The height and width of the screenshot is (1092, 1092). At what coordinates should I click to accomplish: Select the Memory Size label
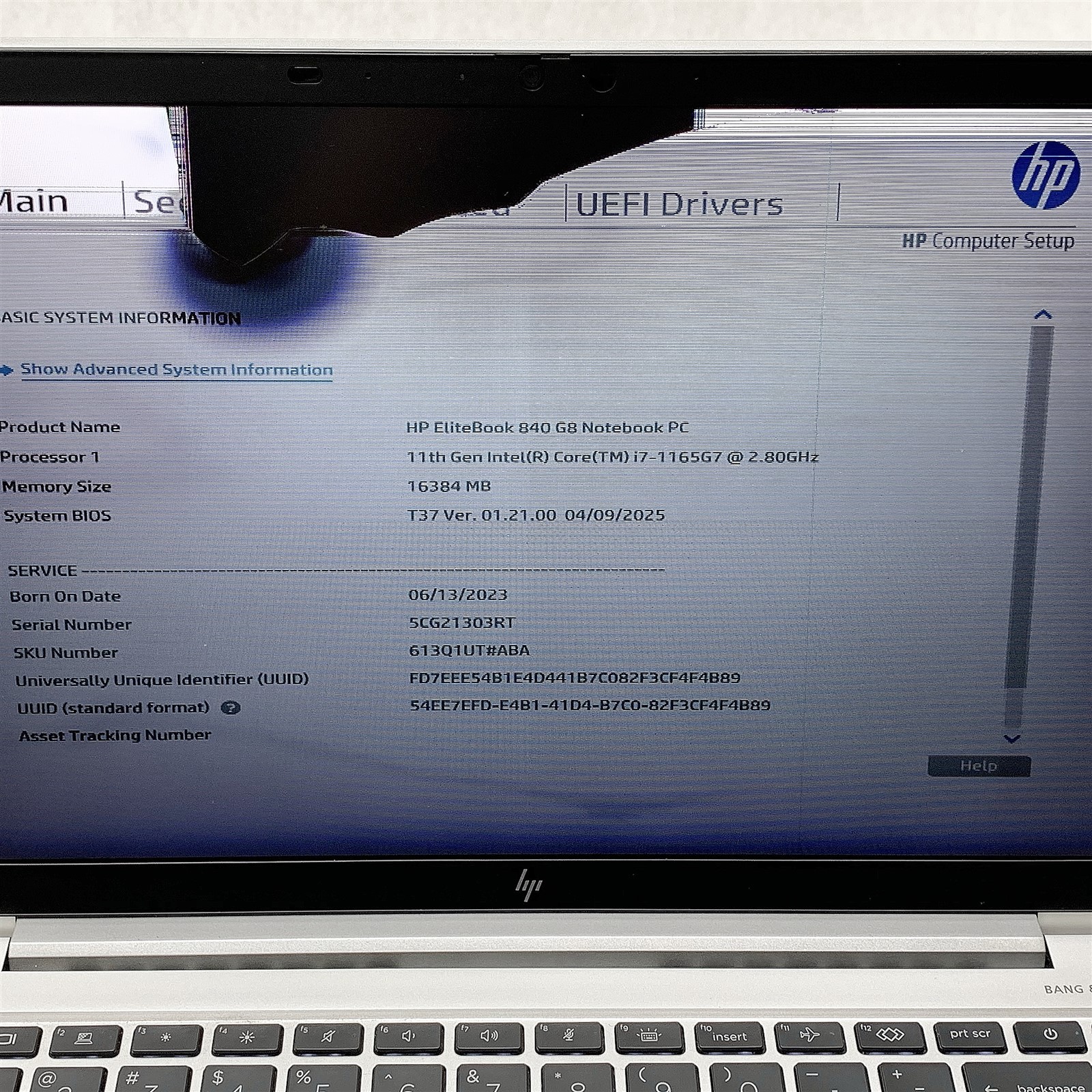57,487
